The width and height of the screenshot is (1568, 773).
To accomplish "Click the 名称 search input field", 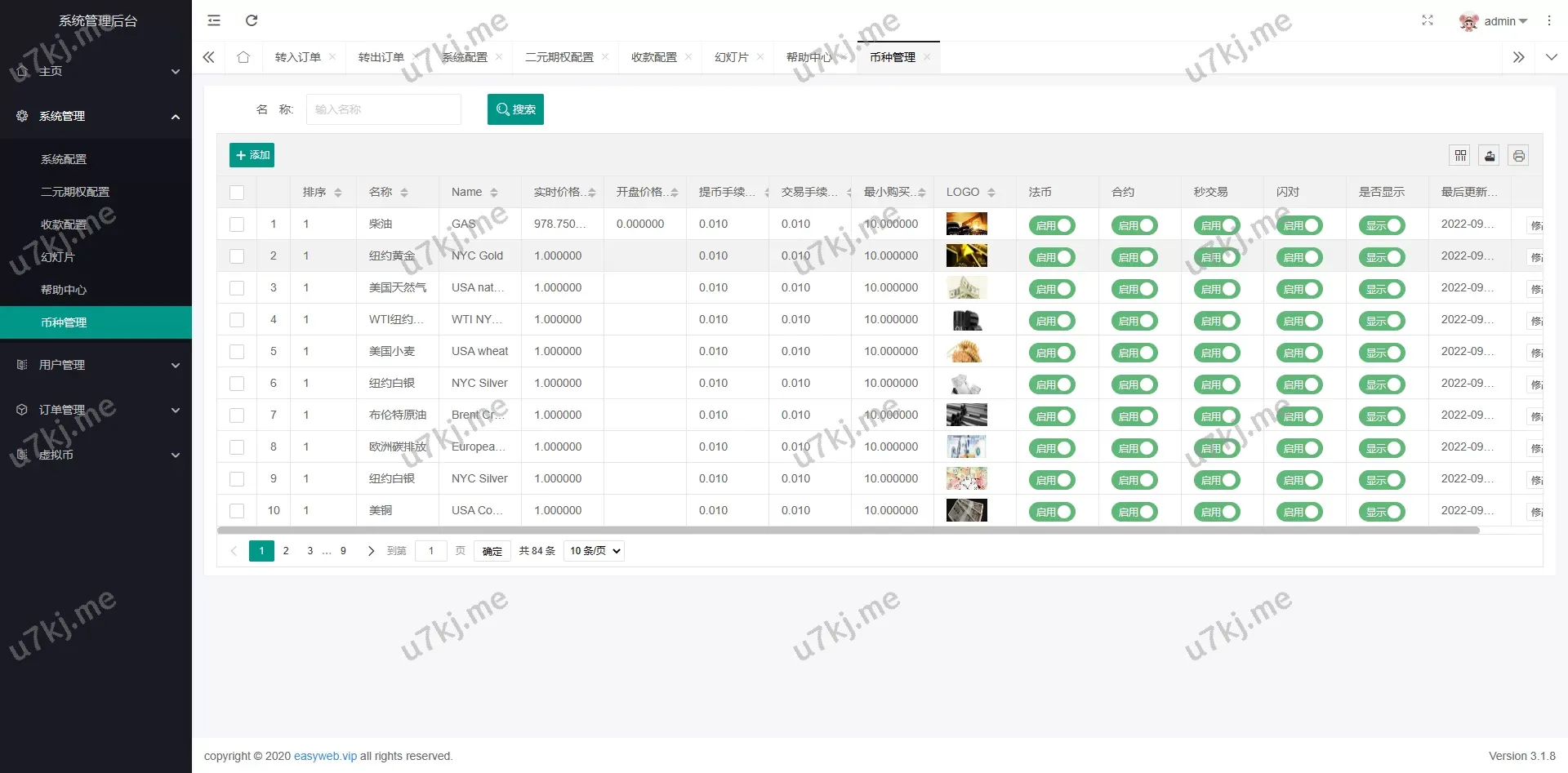I will 383,109.
